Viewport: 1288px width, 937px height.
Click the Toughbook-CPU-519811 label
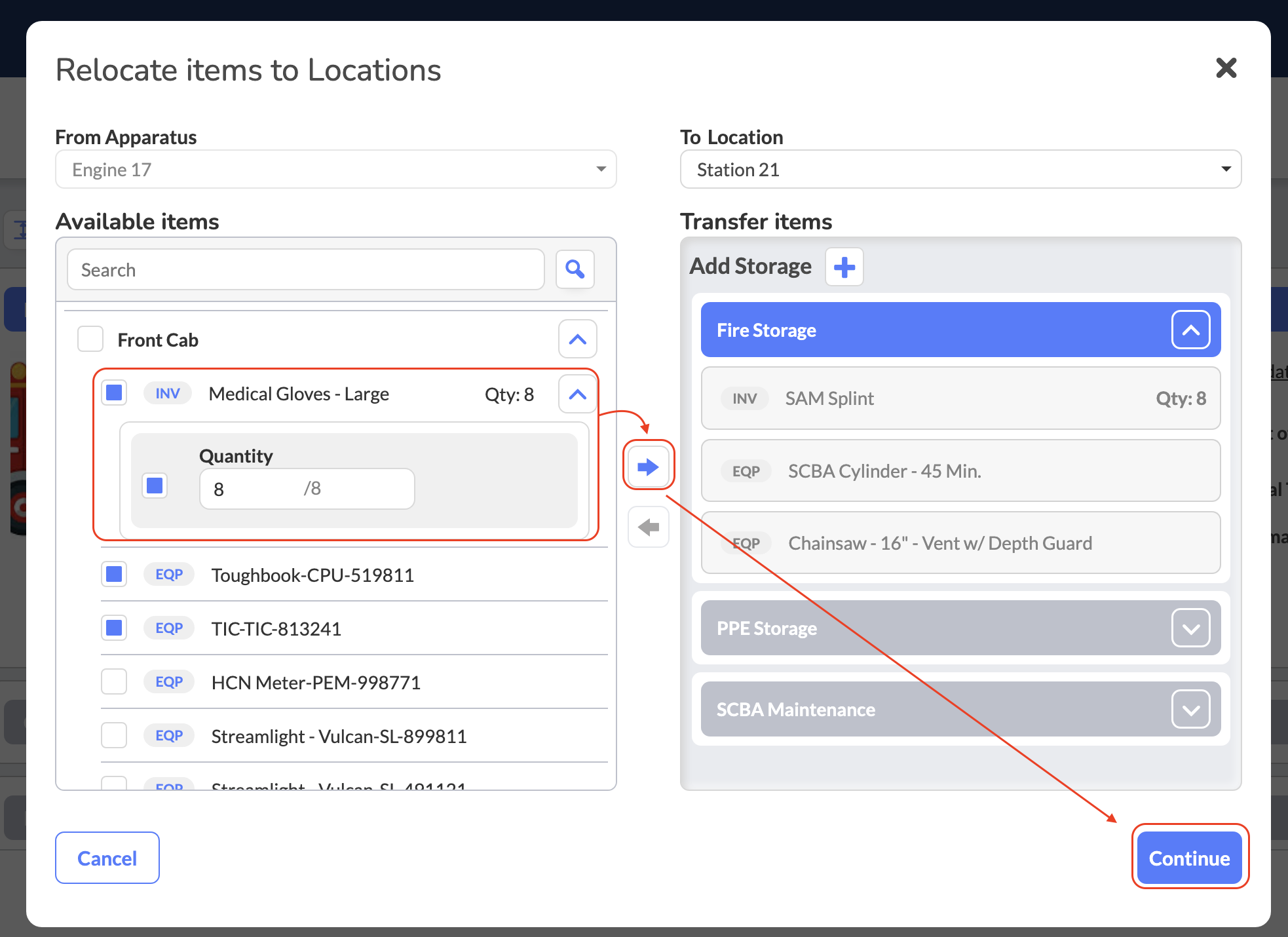(x=313, y=575)
